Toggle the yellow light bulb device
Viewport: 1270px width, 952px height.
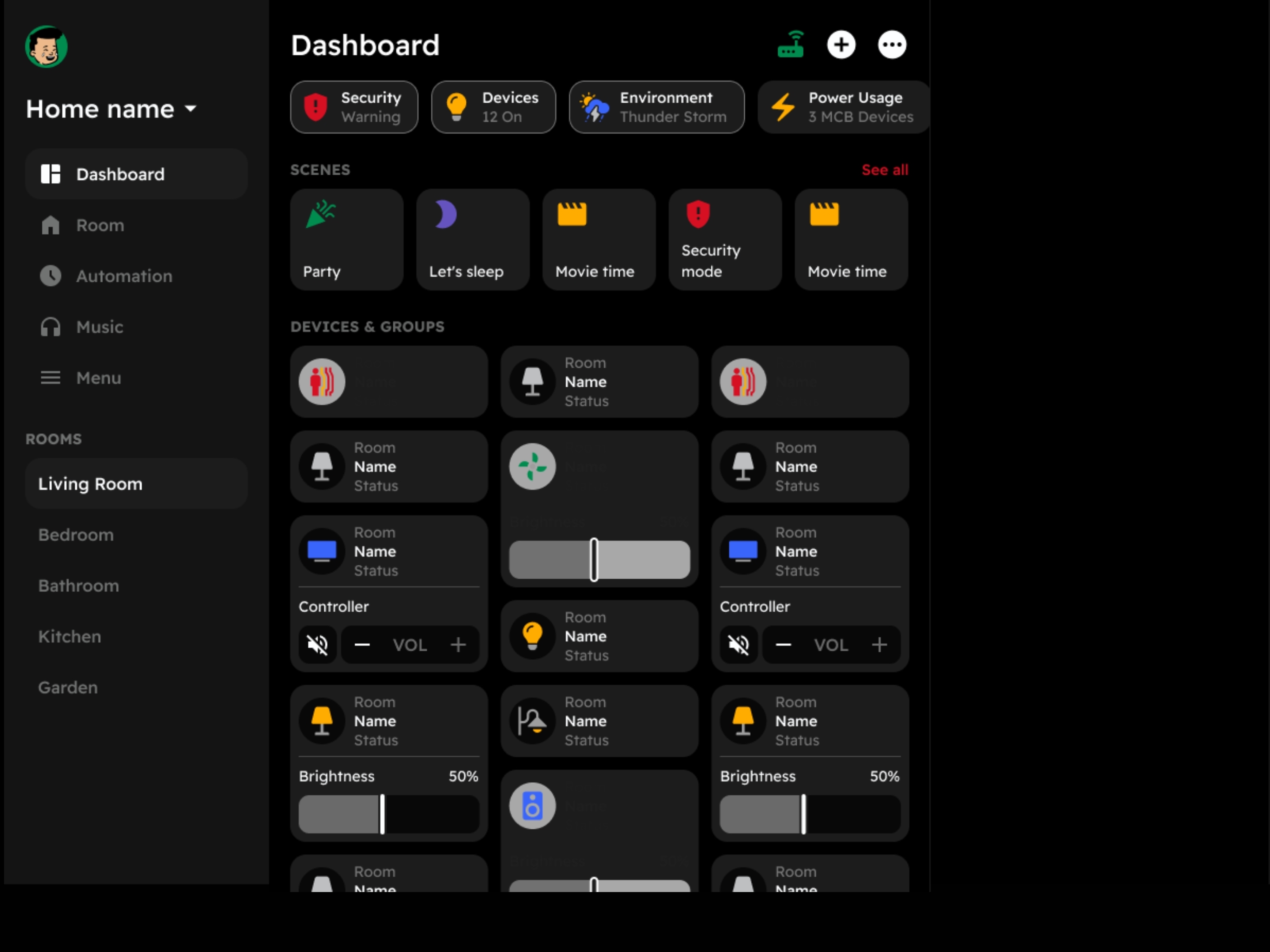pyautogui.click(x=533, y=636)
